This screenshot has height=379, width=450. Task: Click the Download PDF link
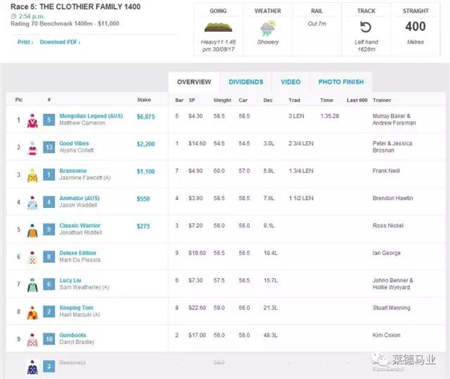(x=60, y=42)
